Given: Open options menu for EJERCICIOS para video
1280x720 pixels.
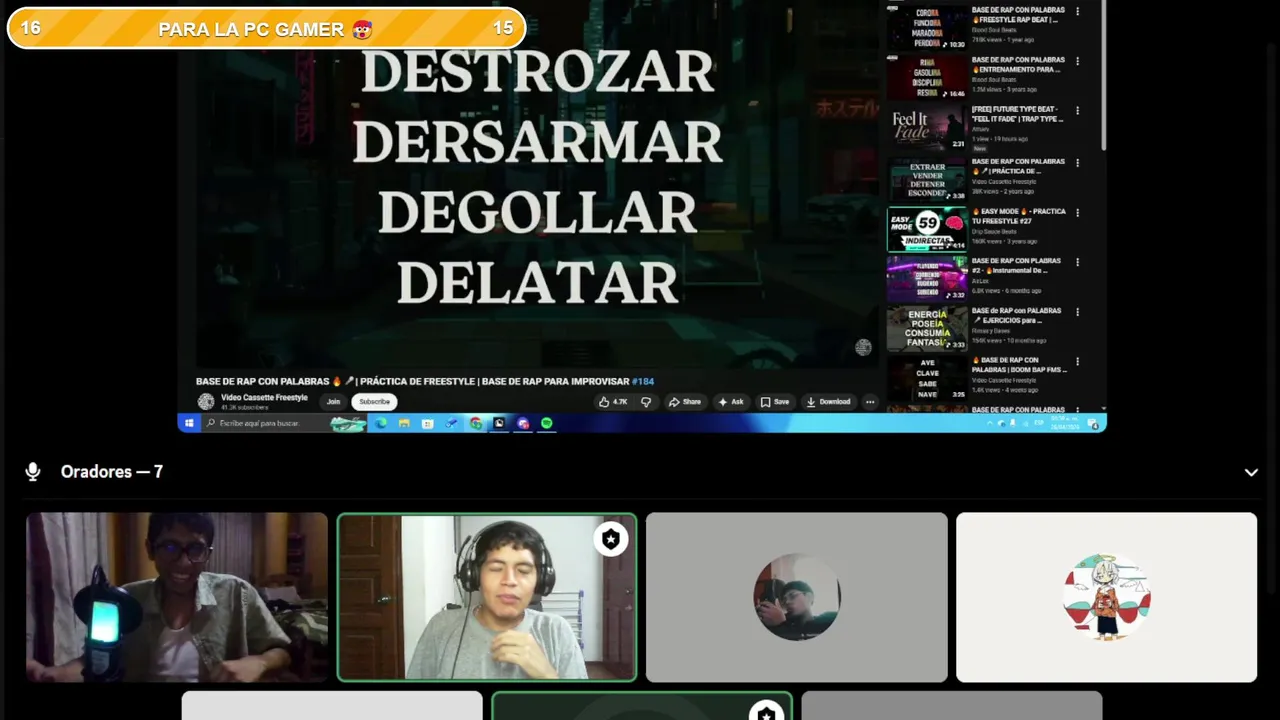Looking at the screenshot, I should coord(1078,312).
